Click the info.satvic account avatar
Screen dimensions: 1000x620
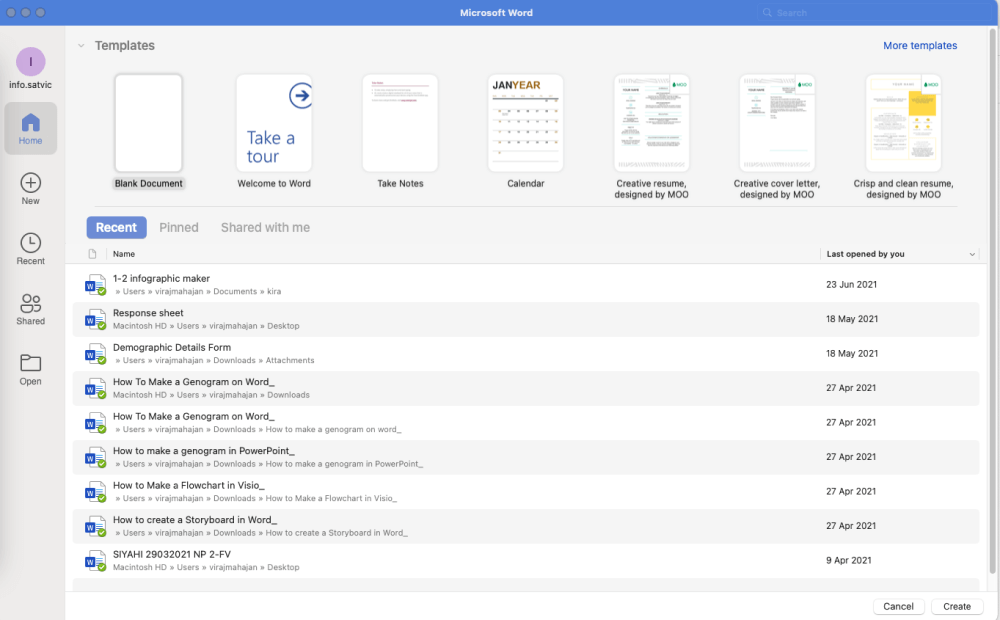[x=31, y=62]
